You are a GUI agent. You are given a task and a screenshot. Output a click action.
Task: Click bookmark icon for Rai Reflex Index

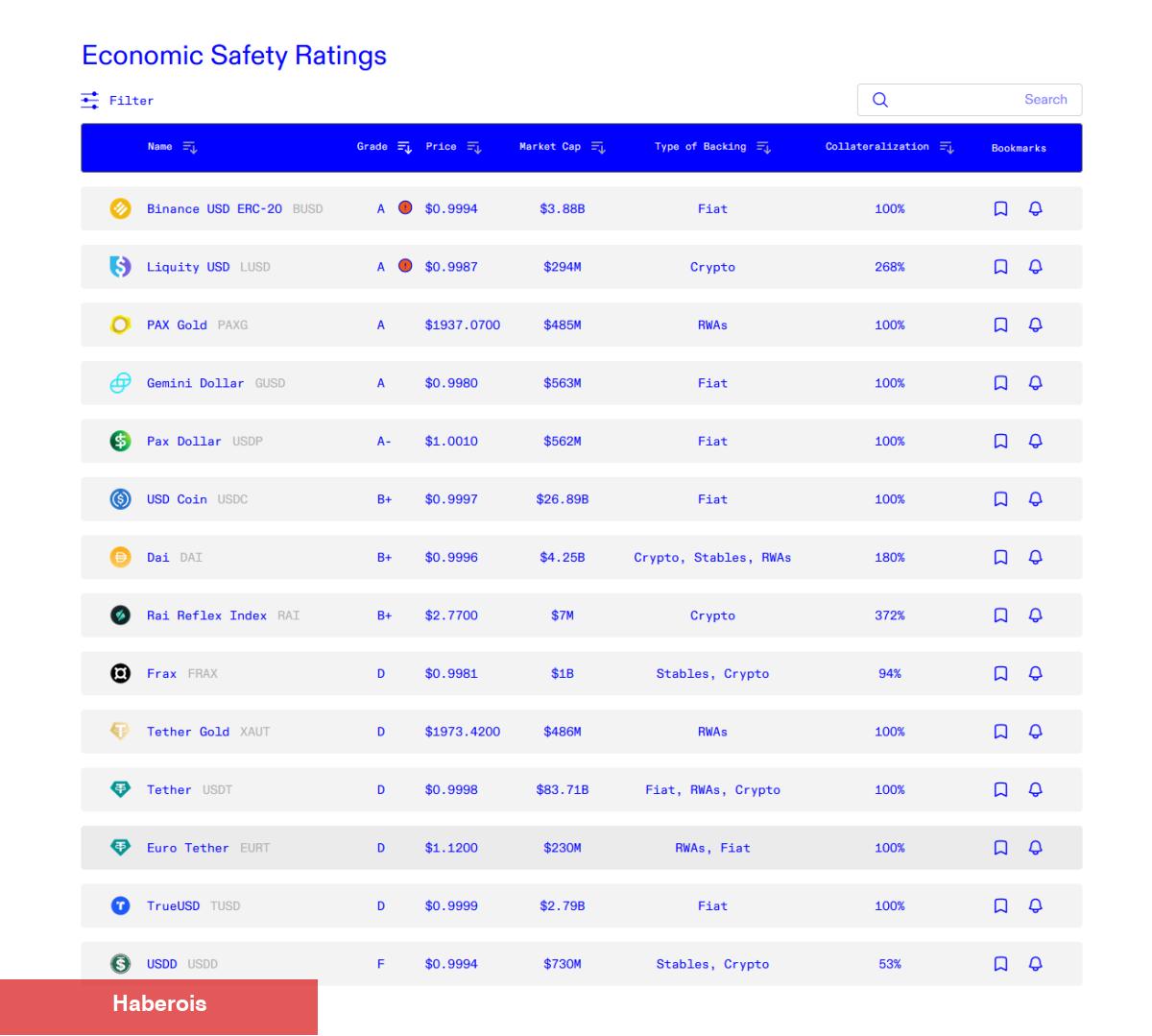(1000, 615)
